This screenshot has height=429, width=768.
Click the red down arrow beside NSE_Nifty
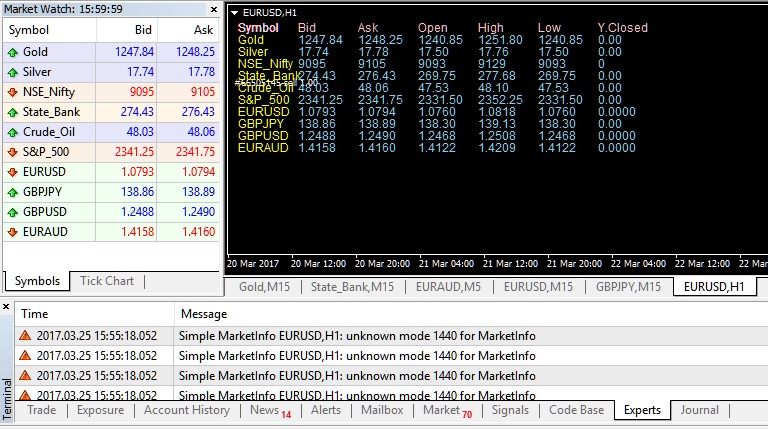(x=12, y=92)
